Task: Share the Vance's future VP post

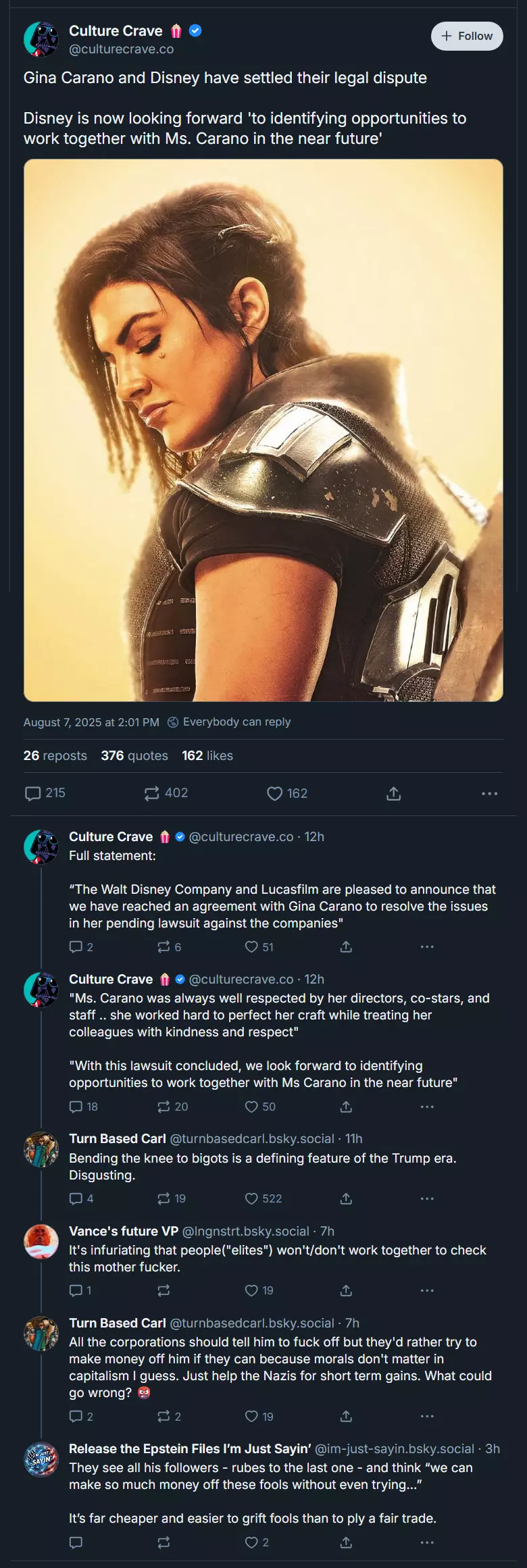Action: (x=346, y=1290)
